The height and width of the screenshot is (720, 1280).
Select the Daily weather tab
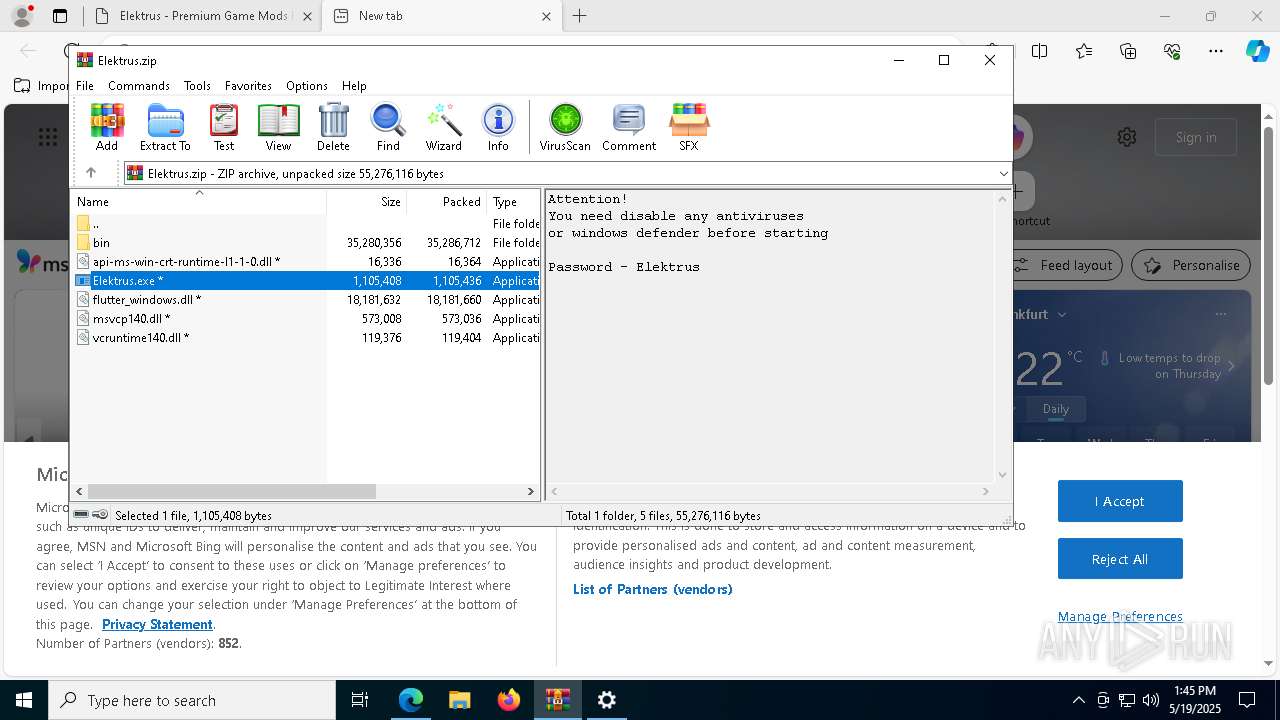click(1056, 408)
